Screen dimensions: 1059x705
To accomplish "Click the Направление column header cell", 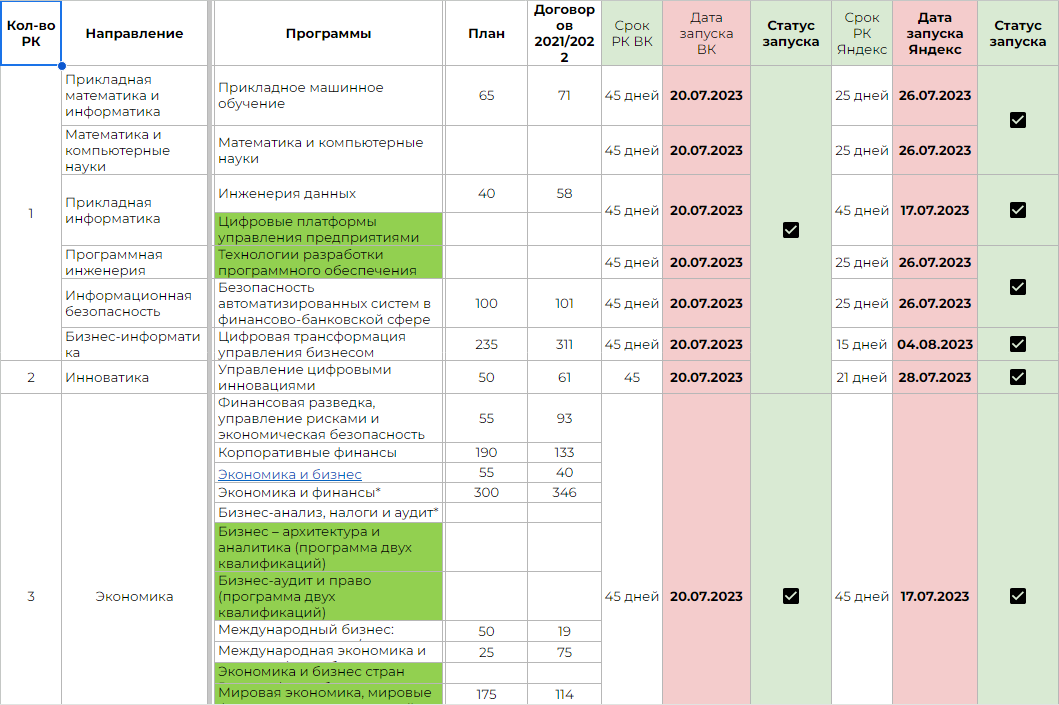I will 134,33.
